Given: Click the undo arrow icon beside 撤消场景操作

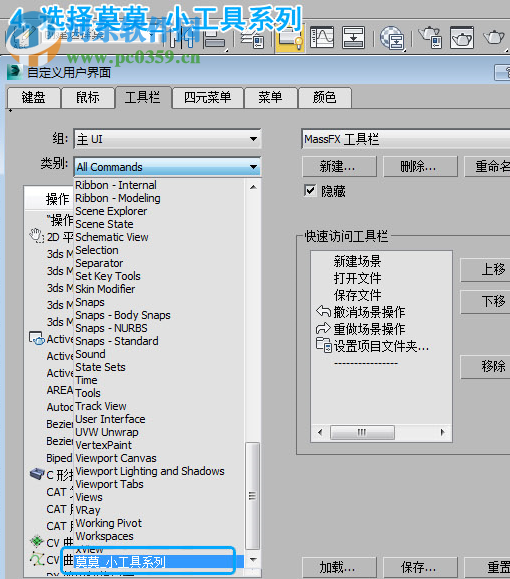Looking at the screenshot, I should tap(323, 311).
